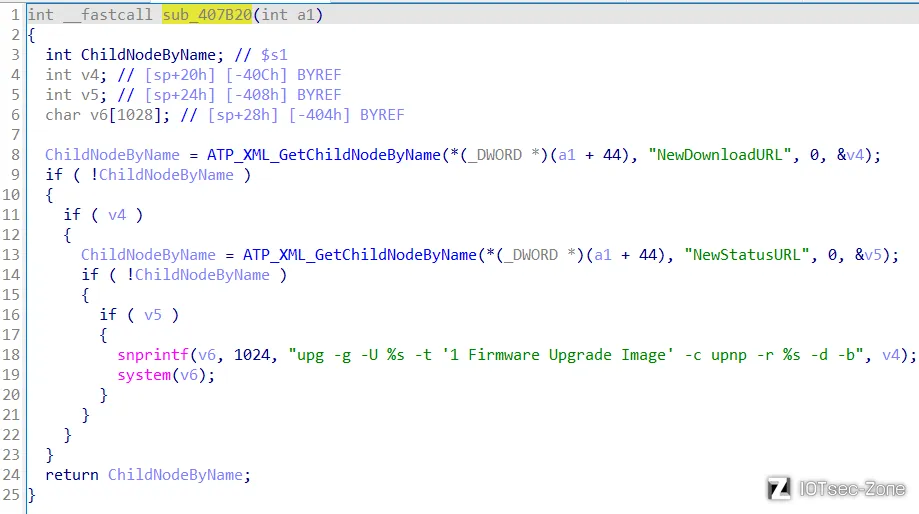The width and height of the screenshot is (919, 514).
Task: Click the $s1 register comment
Action: (x=274, y=55)
